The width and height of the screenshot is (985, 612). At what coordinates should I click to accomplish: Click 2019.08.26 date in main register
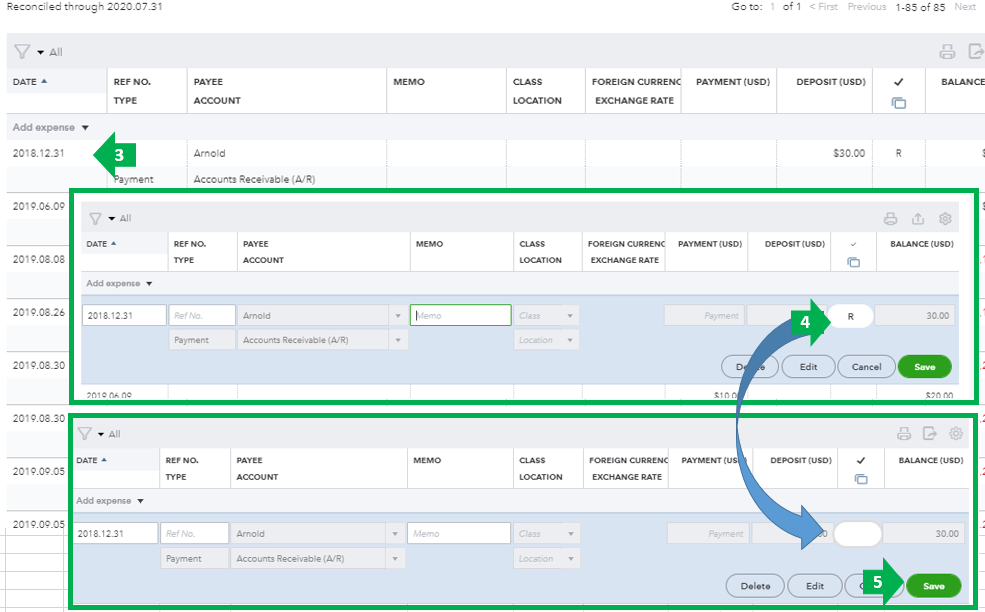[39, 312]
